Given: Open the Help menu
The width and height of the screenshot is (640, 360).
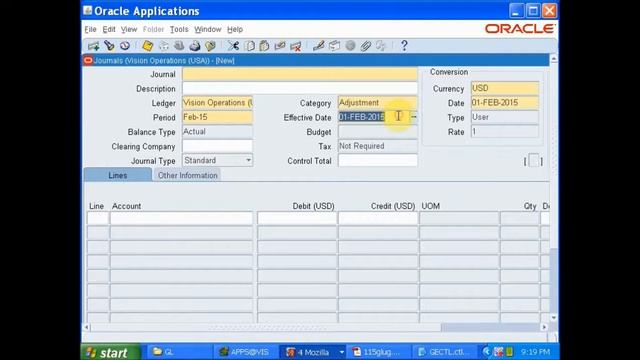Looking at the screenshot, I should point(235,29).
